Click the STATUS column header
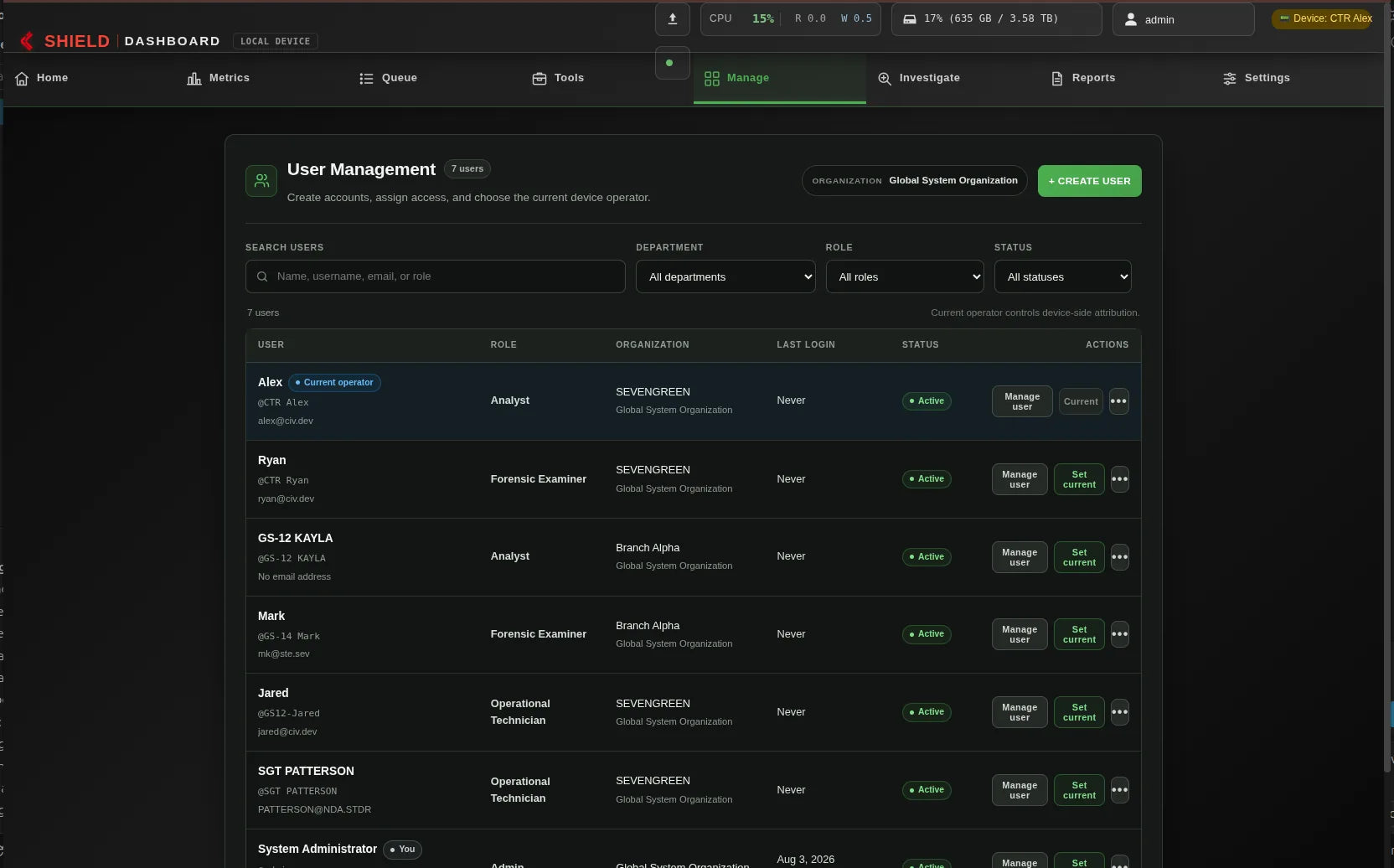Image resolution: width=1394 pixels, height=868 pixels. pyautogui.click(x=920, y=345)
